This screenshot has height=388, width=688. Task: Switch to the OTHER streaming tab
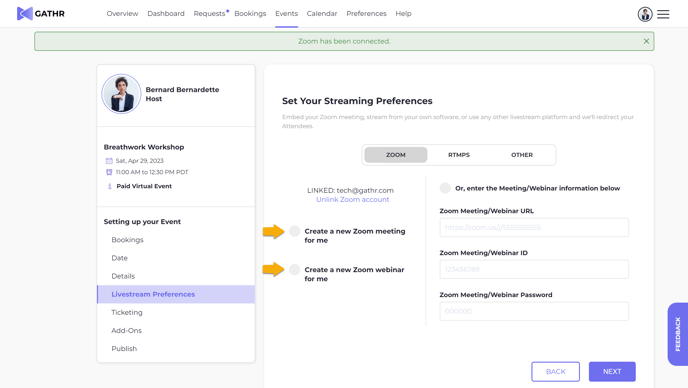[x=522, y=155]
